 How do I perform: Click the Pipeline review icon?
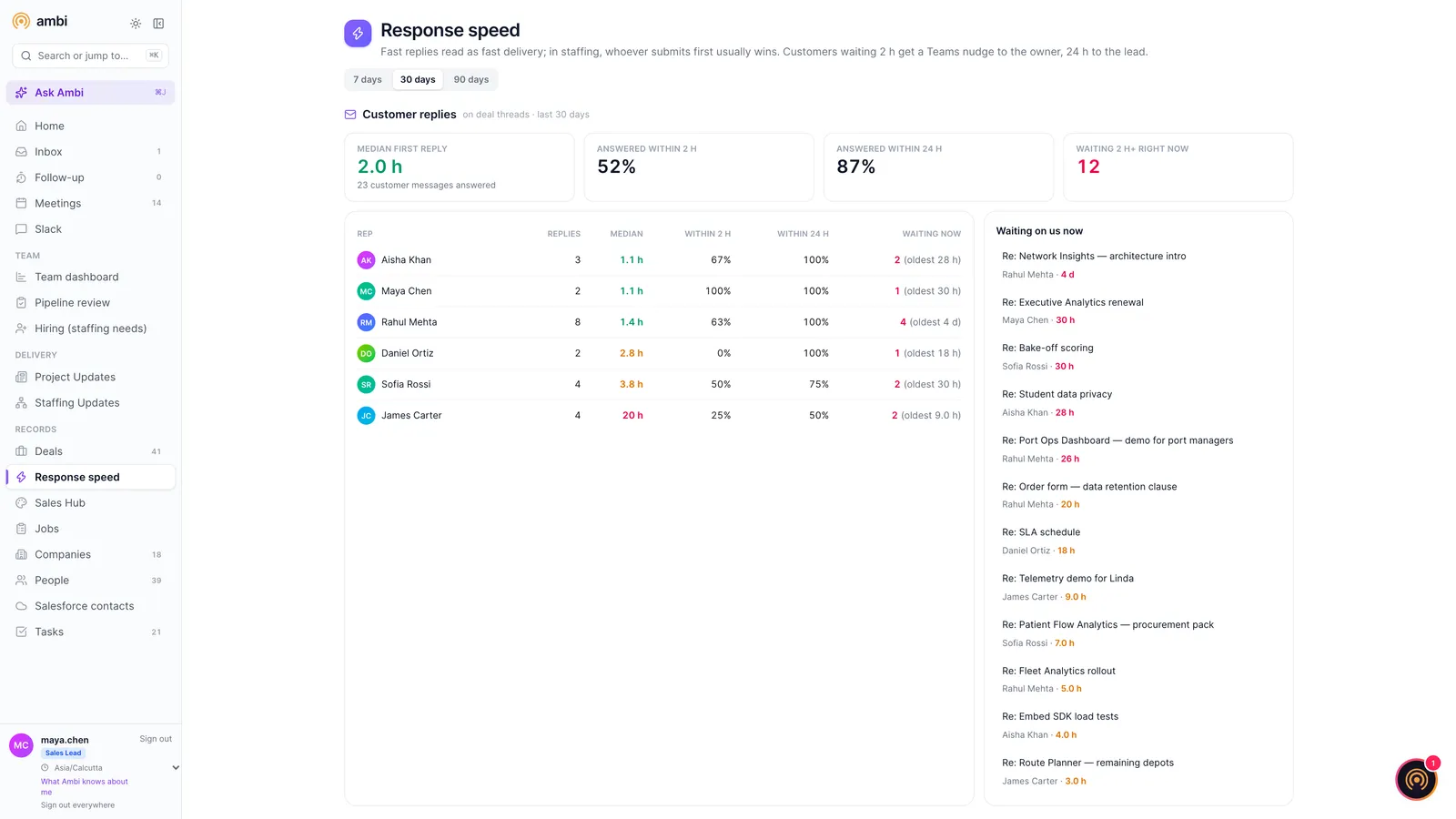21,303
